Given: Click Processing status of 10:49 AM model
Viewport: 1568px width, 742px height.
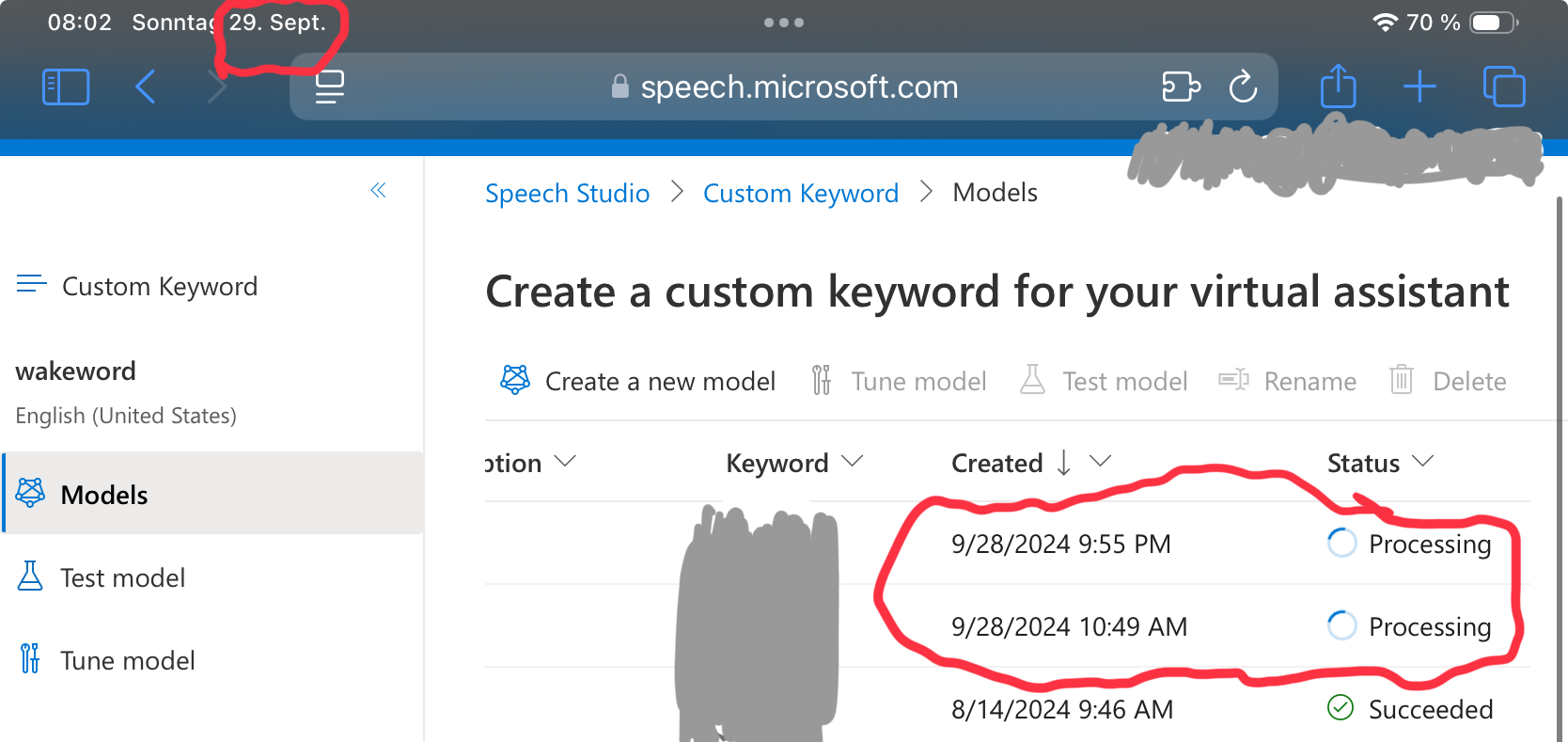Looking at the screenshot, I should point(1430,627).
